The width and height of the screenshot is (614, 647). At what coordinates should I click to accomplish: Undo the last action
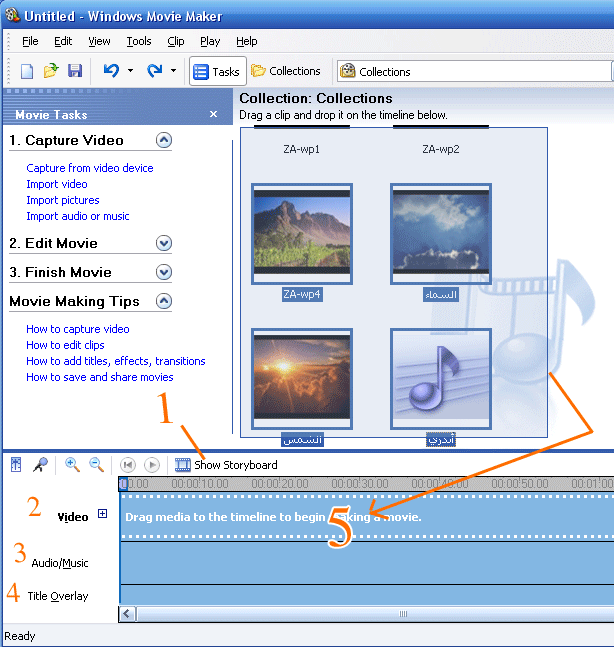[x=111, y=71]
